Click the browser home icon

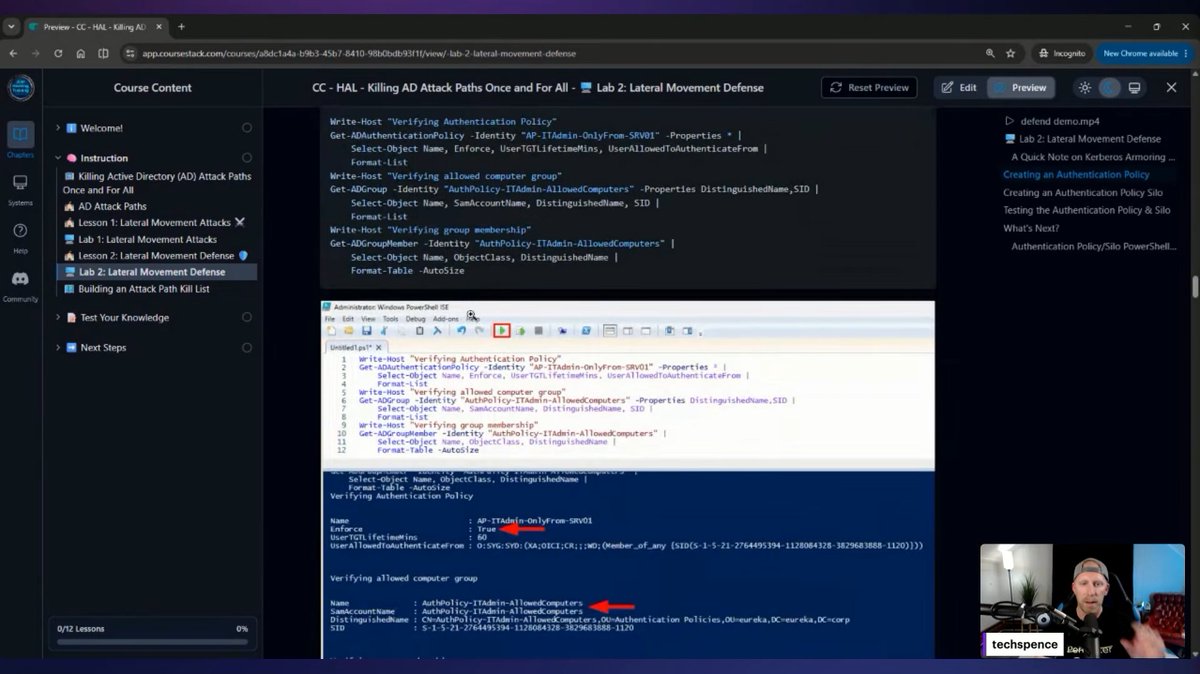80,53
